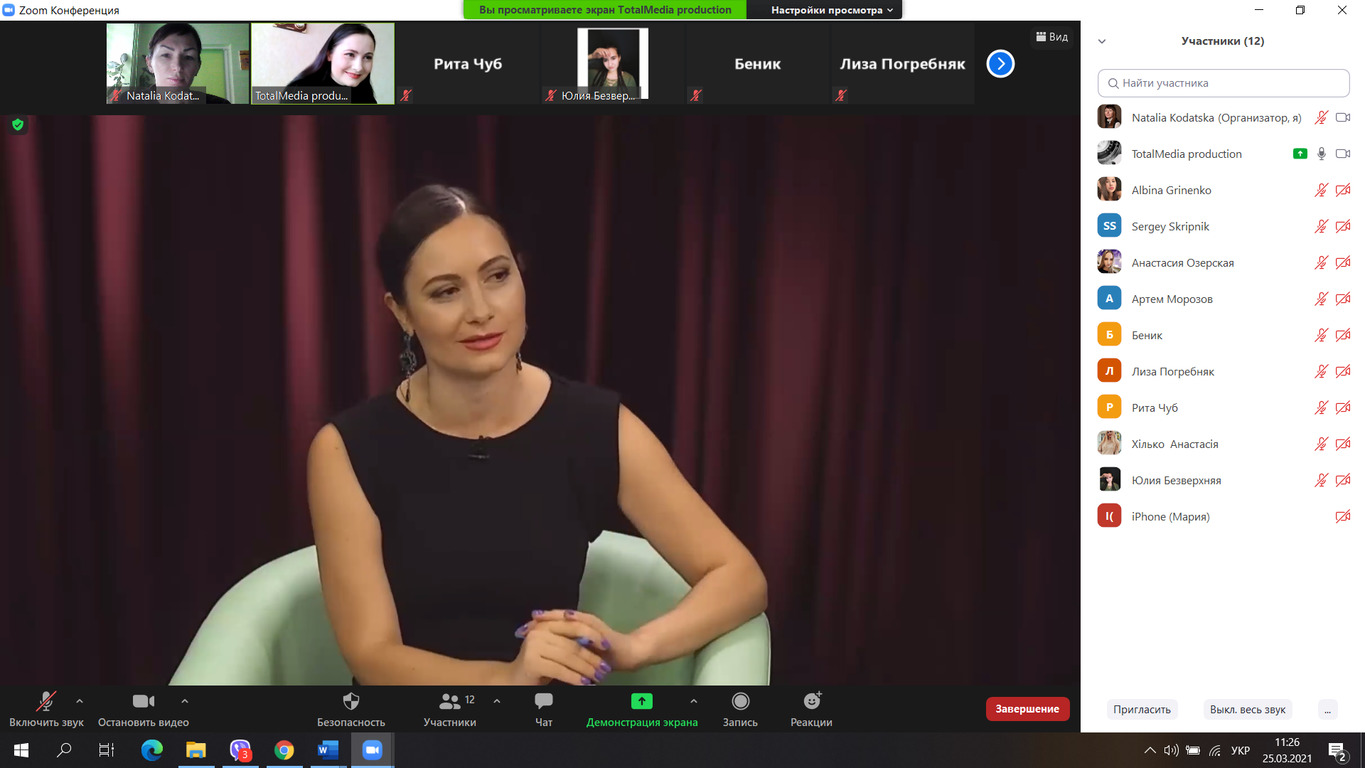Open the Windows Start menu

point(21,750)
